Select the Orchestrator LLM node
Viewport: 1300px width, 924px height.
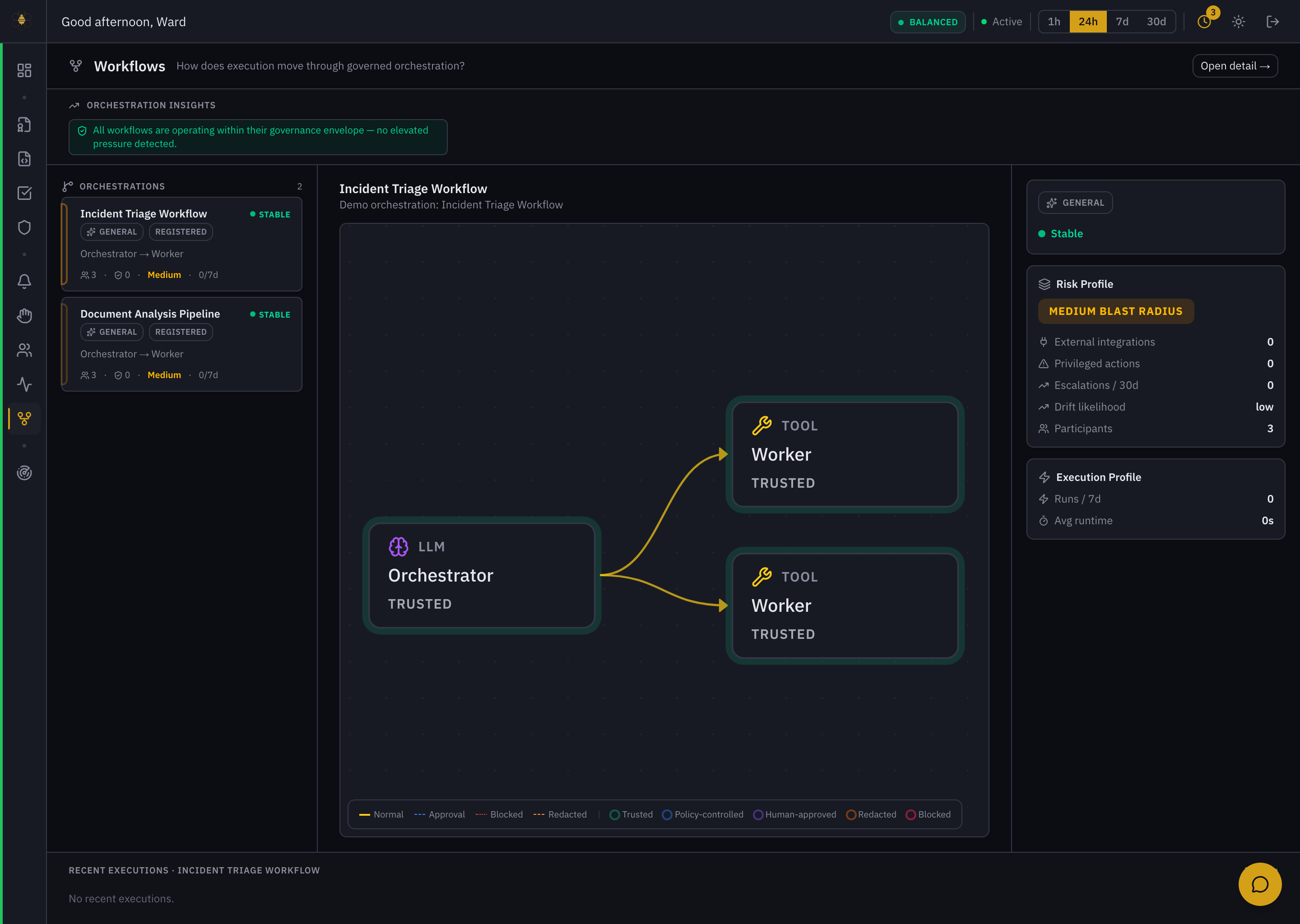[x=482, y=575]
